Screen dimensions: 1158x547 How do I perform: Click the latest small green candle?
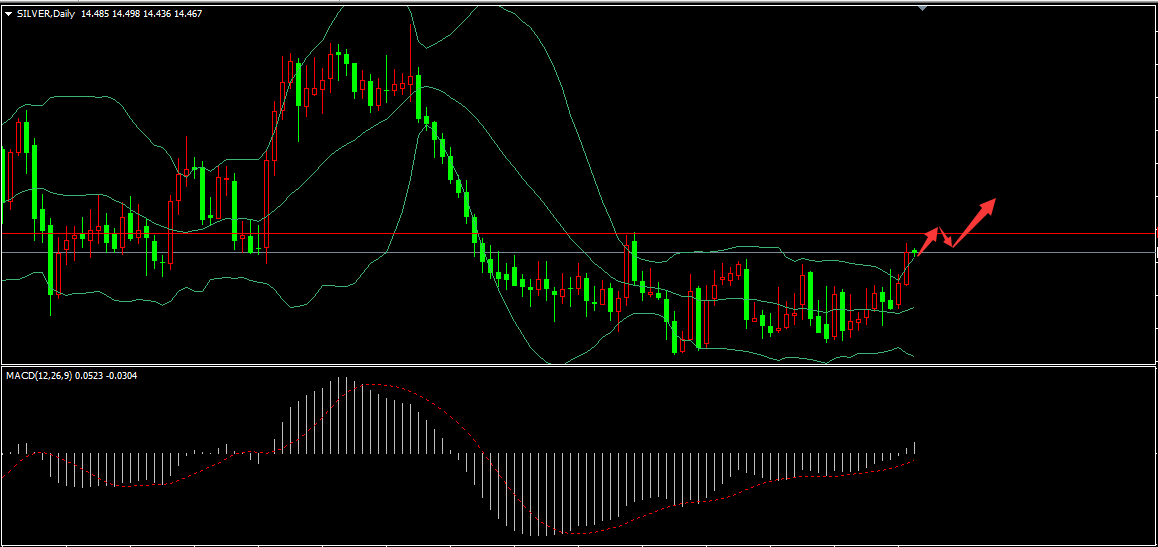[915, 251]
